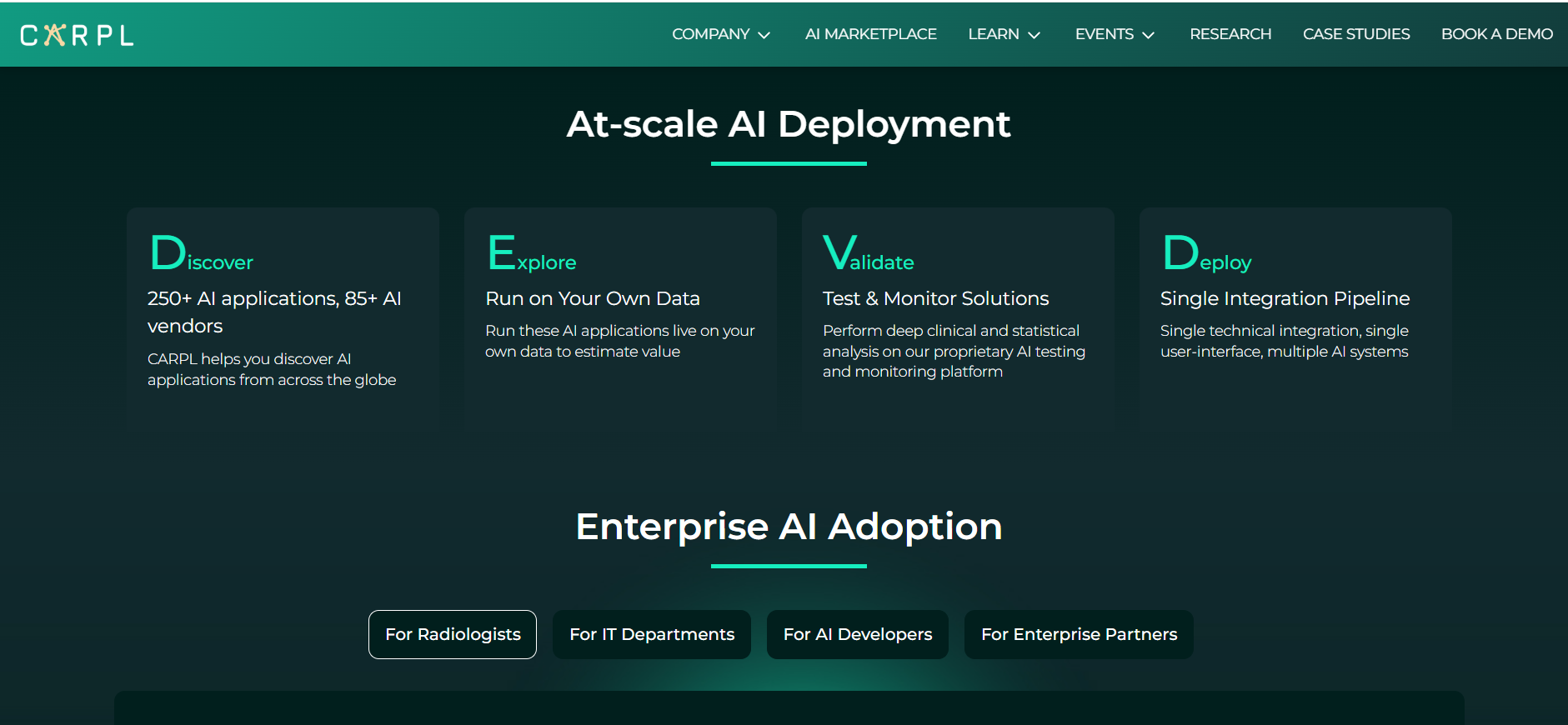The height and width of the screenshot is (725, 1568).
Task: Click "Run these AI applications live" description
Action: 620,341
